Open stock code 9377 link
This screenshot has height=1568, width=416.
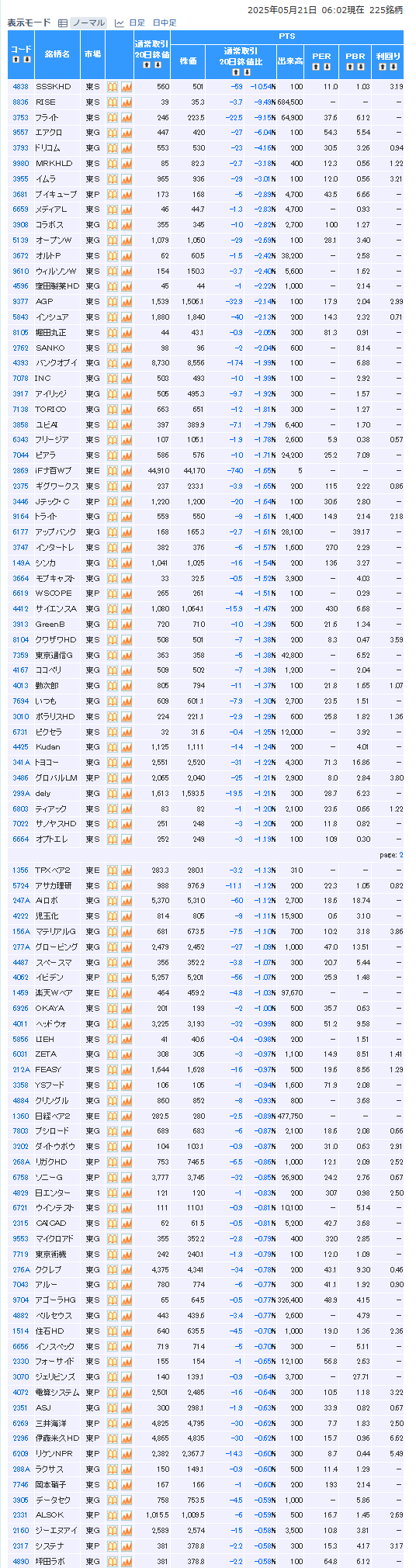(x=21, y=301)
